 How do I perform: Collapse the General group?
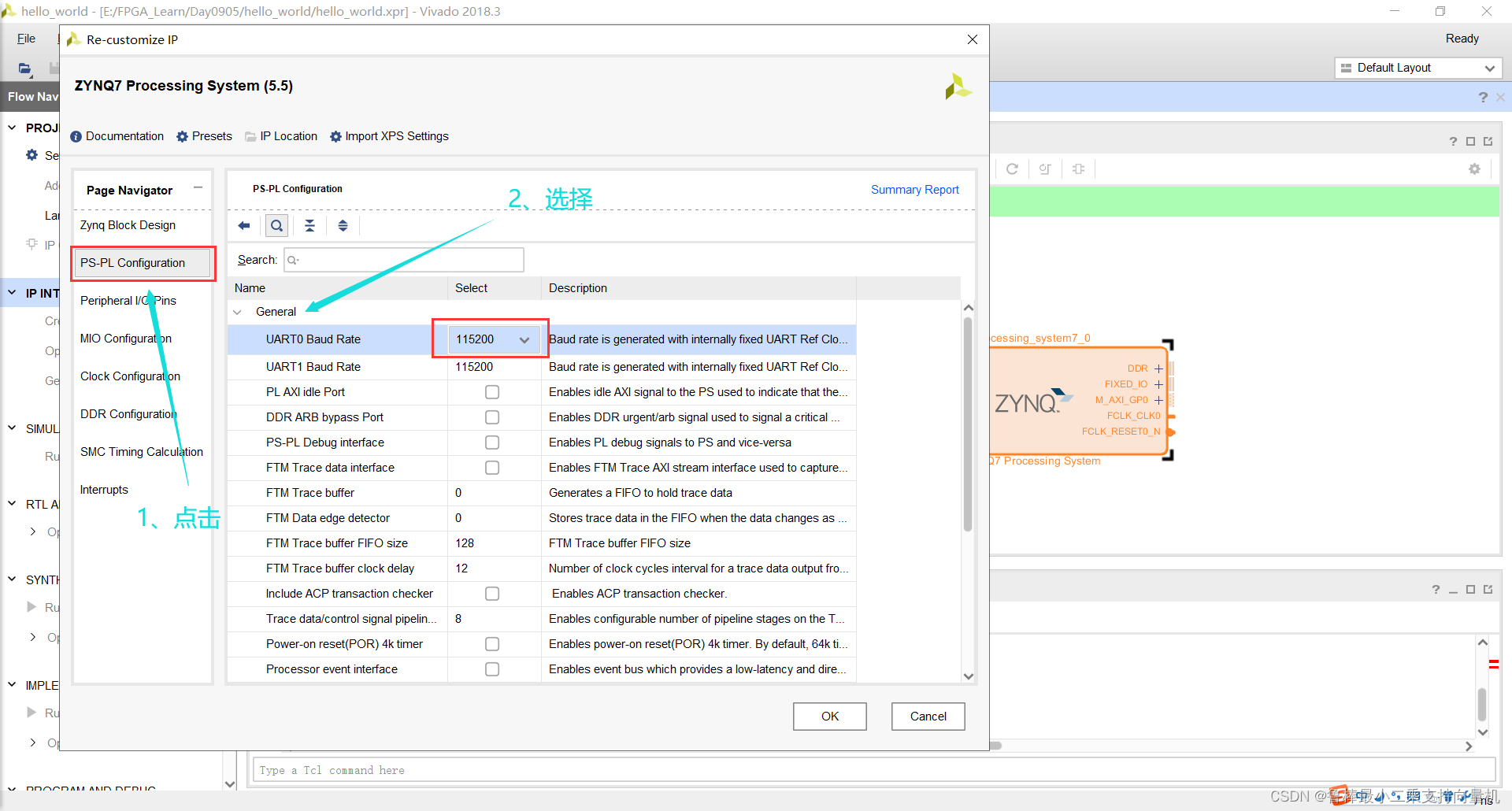237,312
